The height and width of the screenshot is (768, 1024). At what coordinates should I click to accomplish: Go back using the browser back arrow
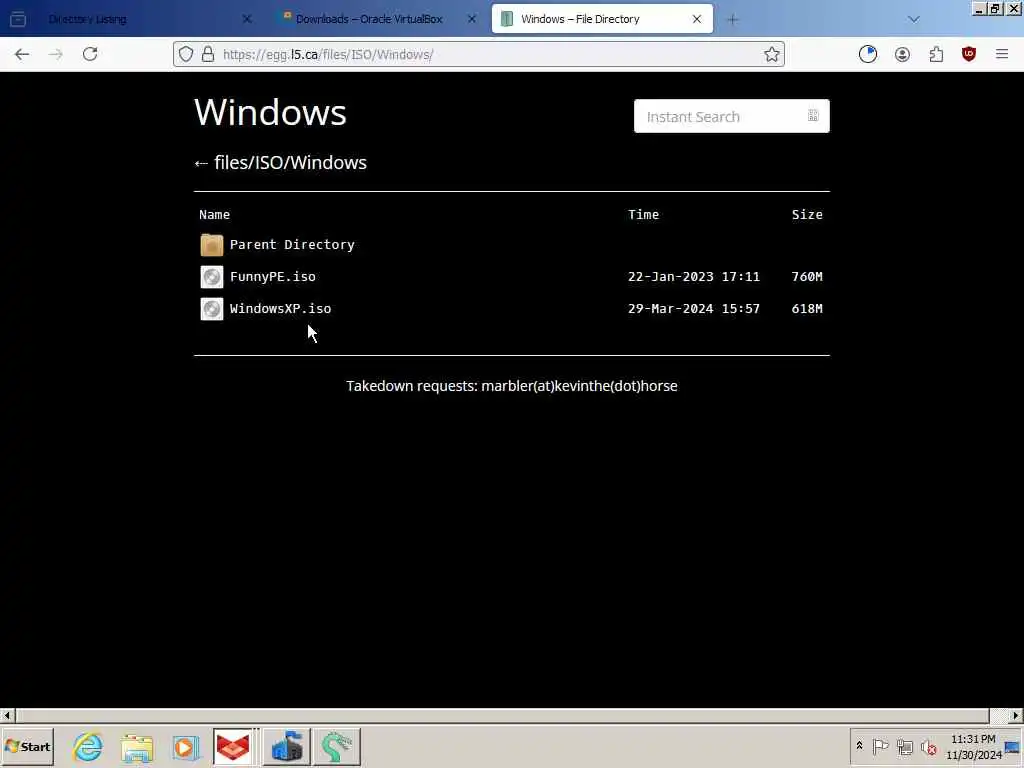pyautogui.click(x=22, y=54)
